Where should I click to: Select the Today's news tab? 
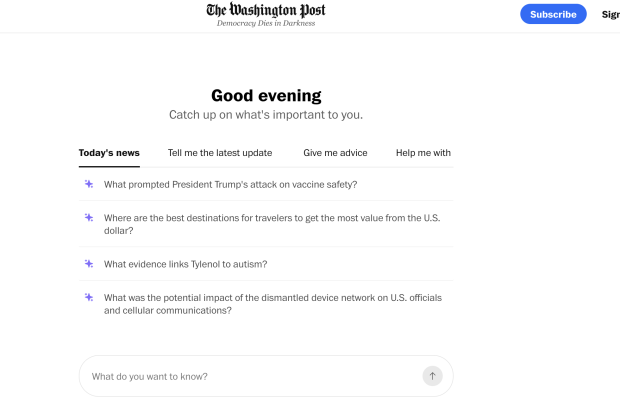[x=109, y=153]
